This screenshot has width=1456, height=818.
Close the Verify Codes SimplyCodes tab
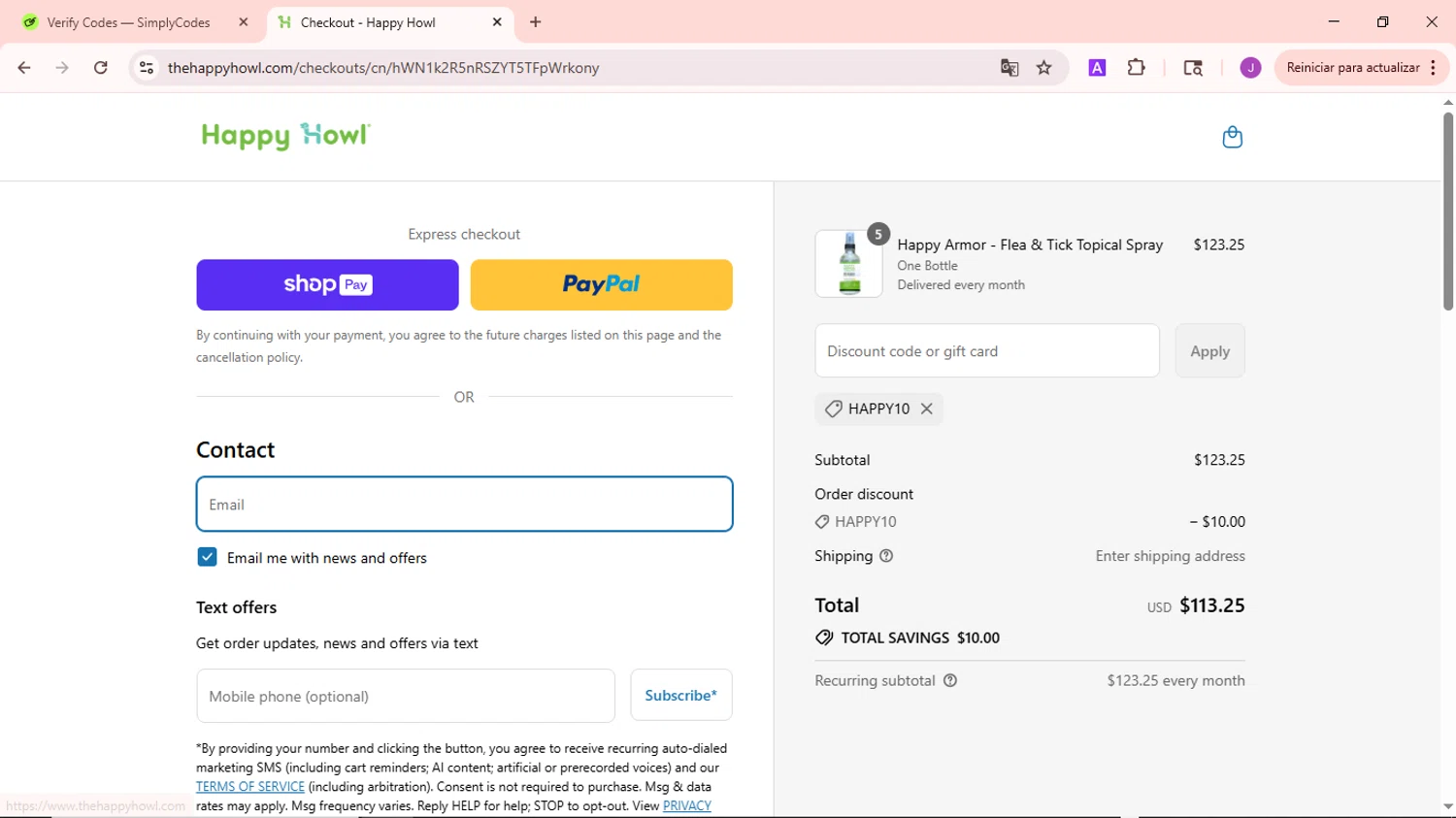[244, 22]
